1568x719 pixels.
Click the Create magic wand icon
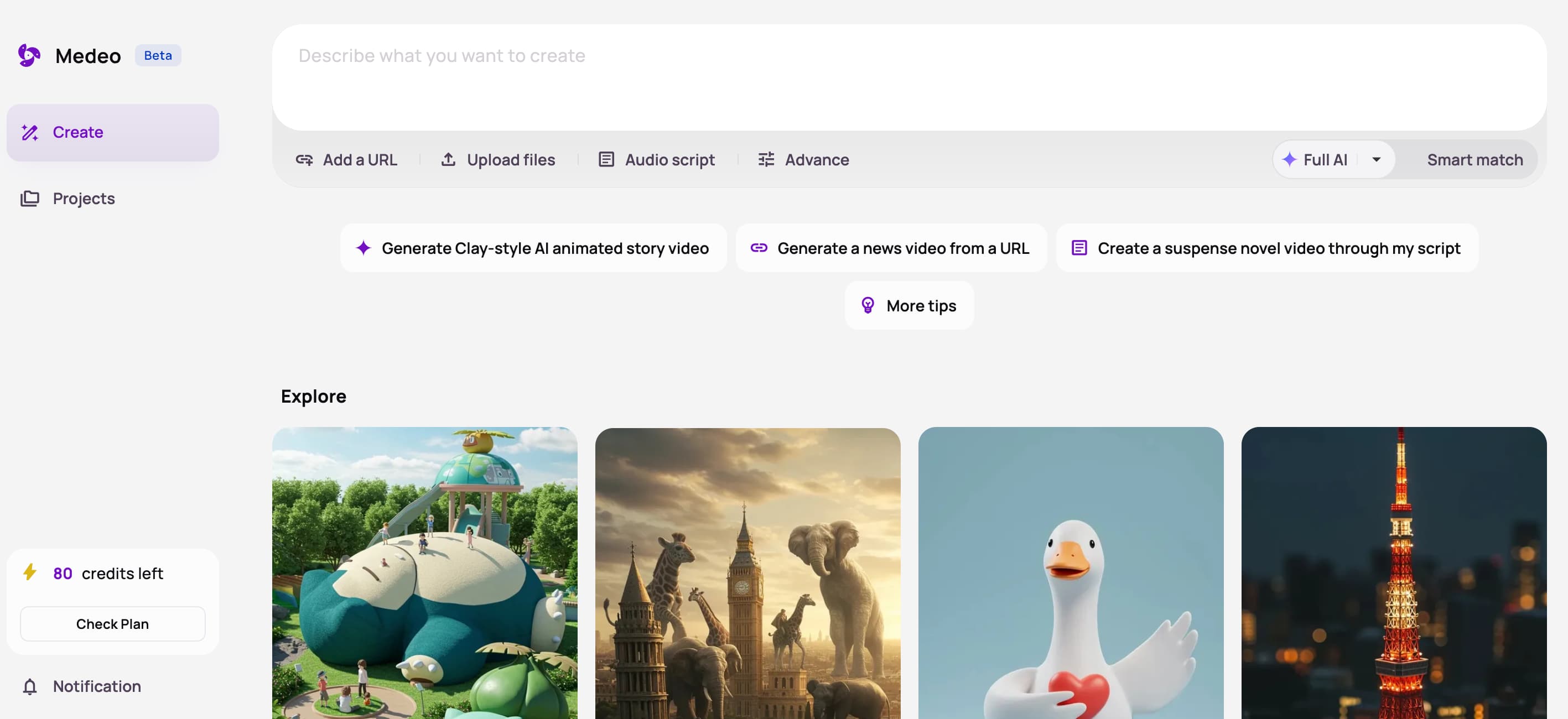point(30,133)
